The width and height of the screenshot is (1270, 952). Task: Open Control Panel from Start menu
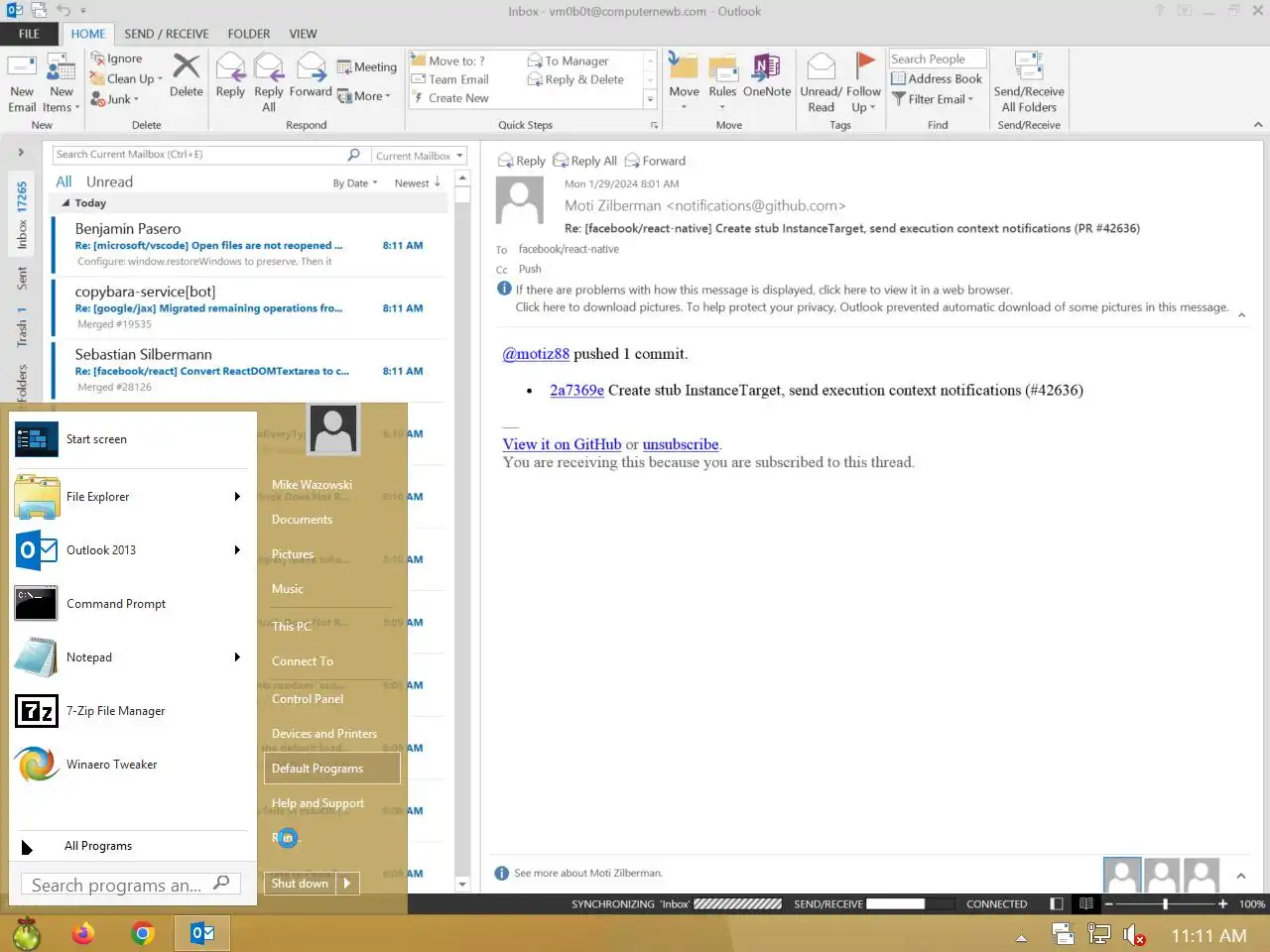tap(308, 699)
